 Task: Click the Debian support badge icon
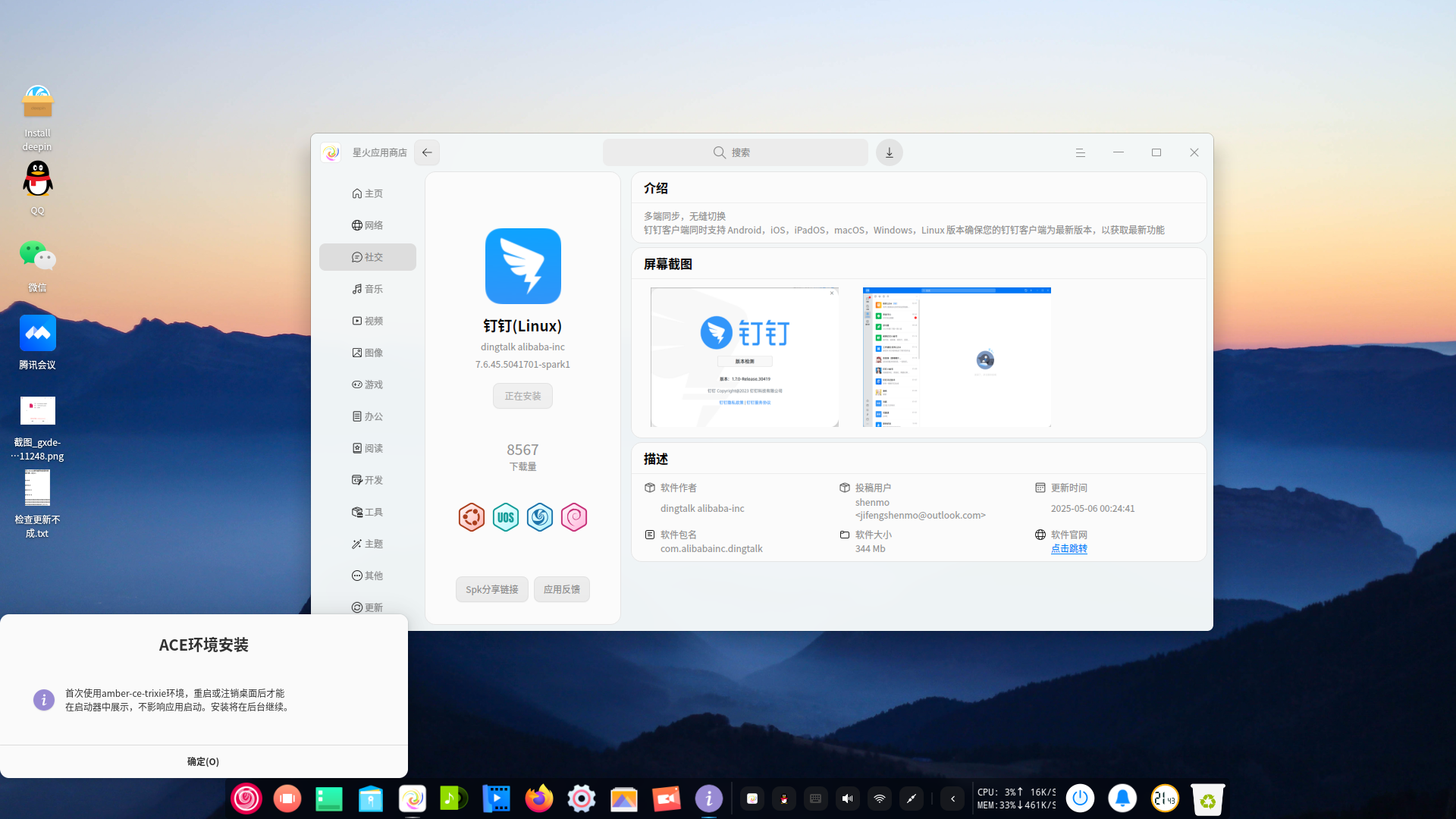pyautogui.click(x=574, y=517)
